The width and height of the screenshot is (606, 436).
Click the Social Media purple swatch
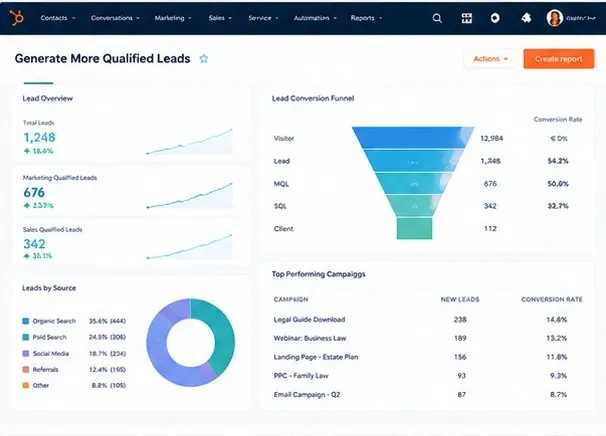pyautogui.click(x=26, y=353)
